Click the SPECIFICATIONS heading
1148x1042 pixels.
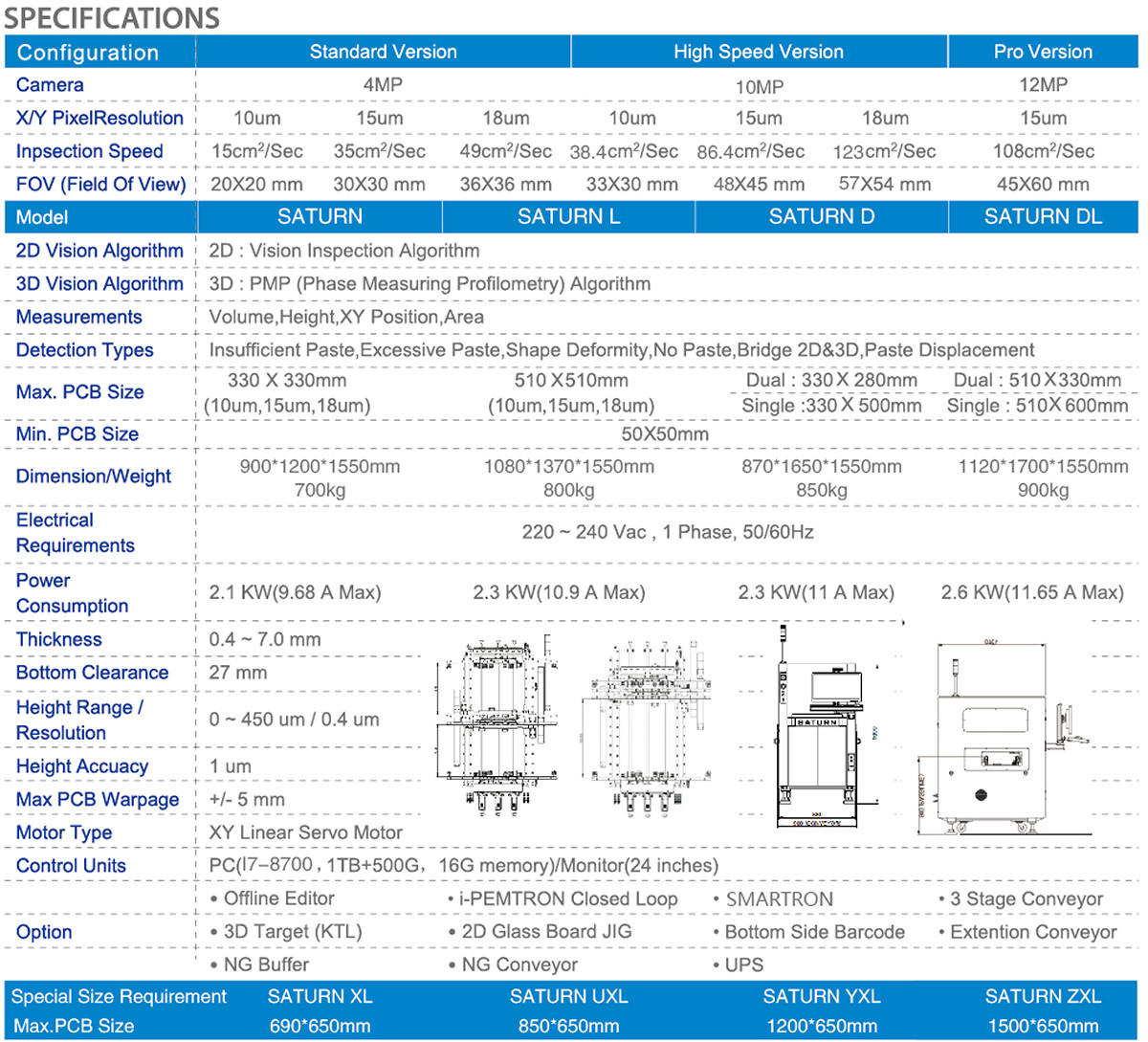pyautogui.click(x=112, y=17)
